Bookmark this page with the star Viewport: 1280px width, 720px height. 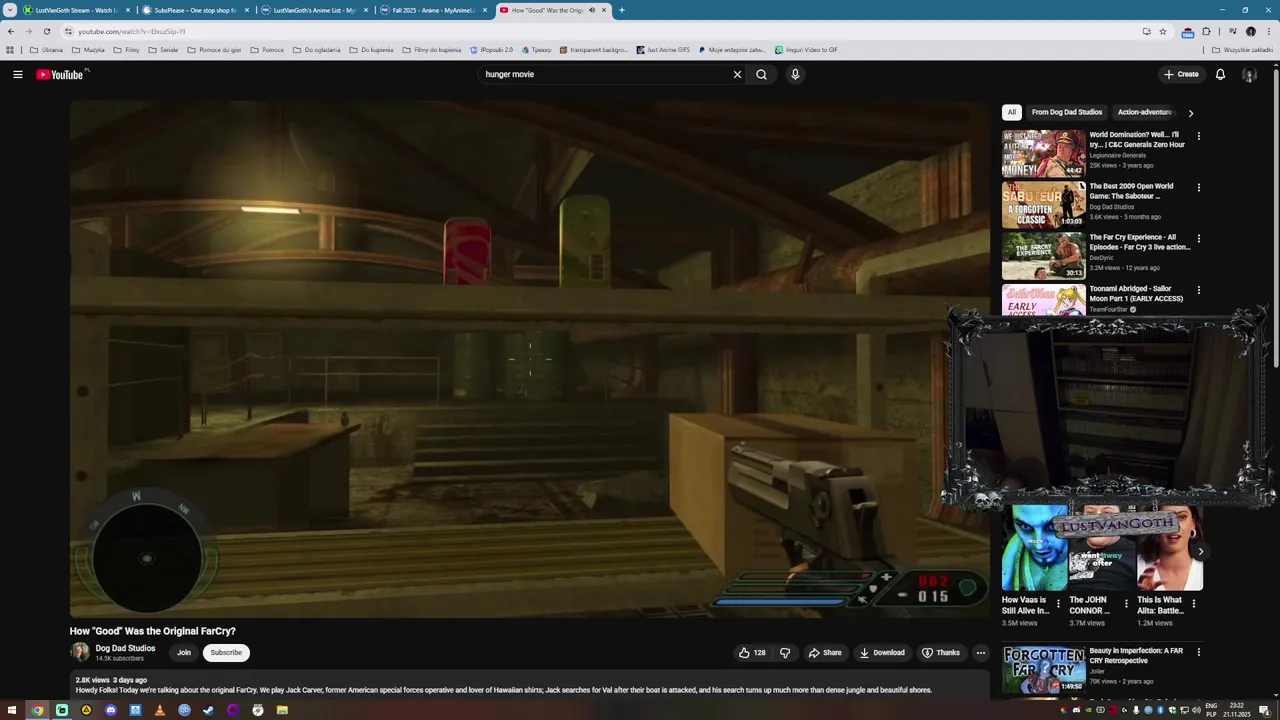pos(1163,31)
